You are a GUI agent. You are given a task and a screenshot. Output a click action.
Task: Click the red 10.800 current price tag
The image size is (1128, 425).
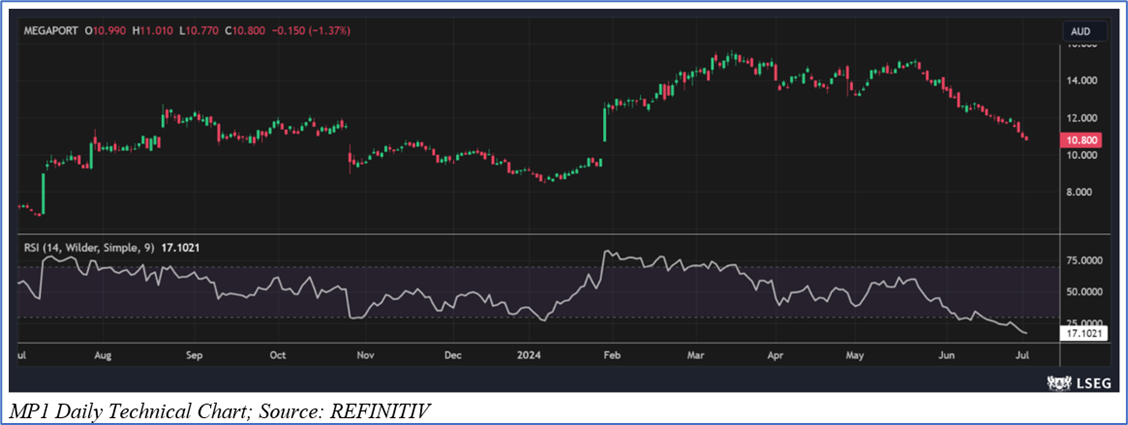(1081, 139)
